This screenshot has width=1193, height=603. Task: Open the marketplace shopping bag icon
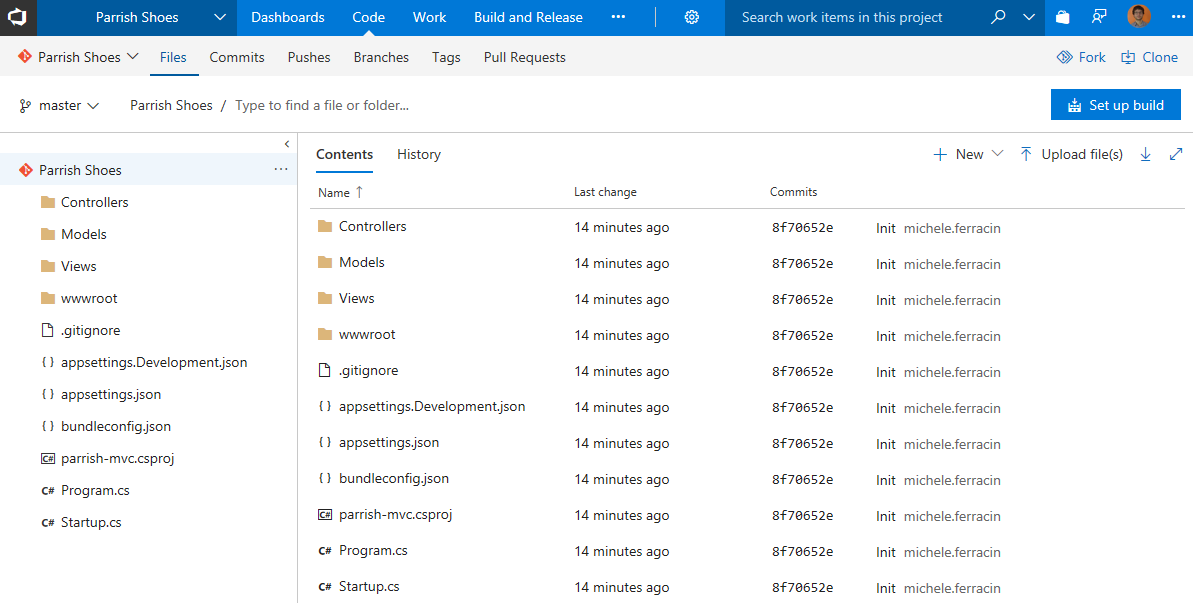tap(1063, 17)
